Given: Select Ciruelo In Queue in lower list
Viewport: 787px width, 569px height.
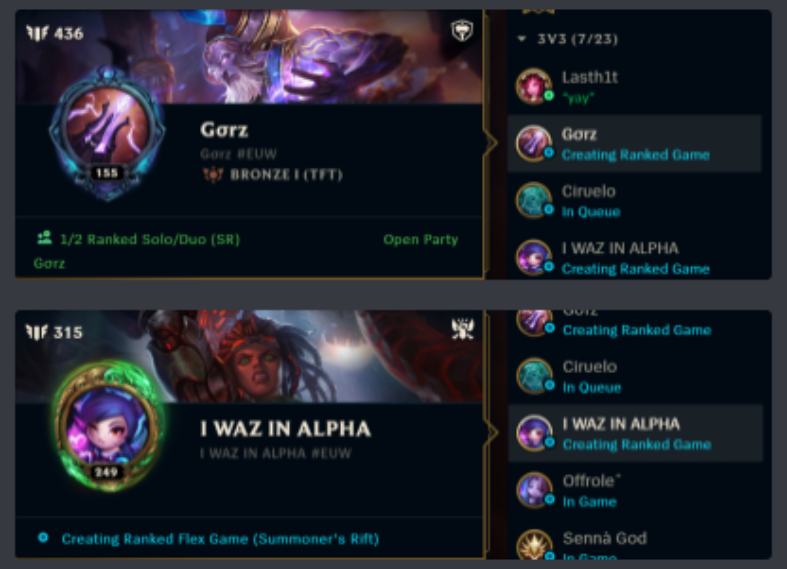Looking at the screenshot, I should [x=635, y=376].
